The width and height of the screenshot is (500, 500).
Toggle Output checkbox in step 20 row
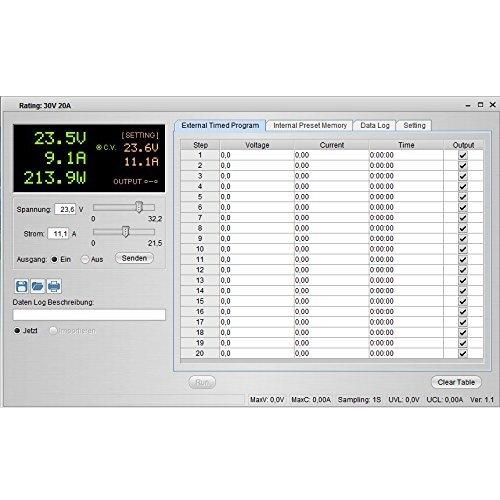(463, 354)
